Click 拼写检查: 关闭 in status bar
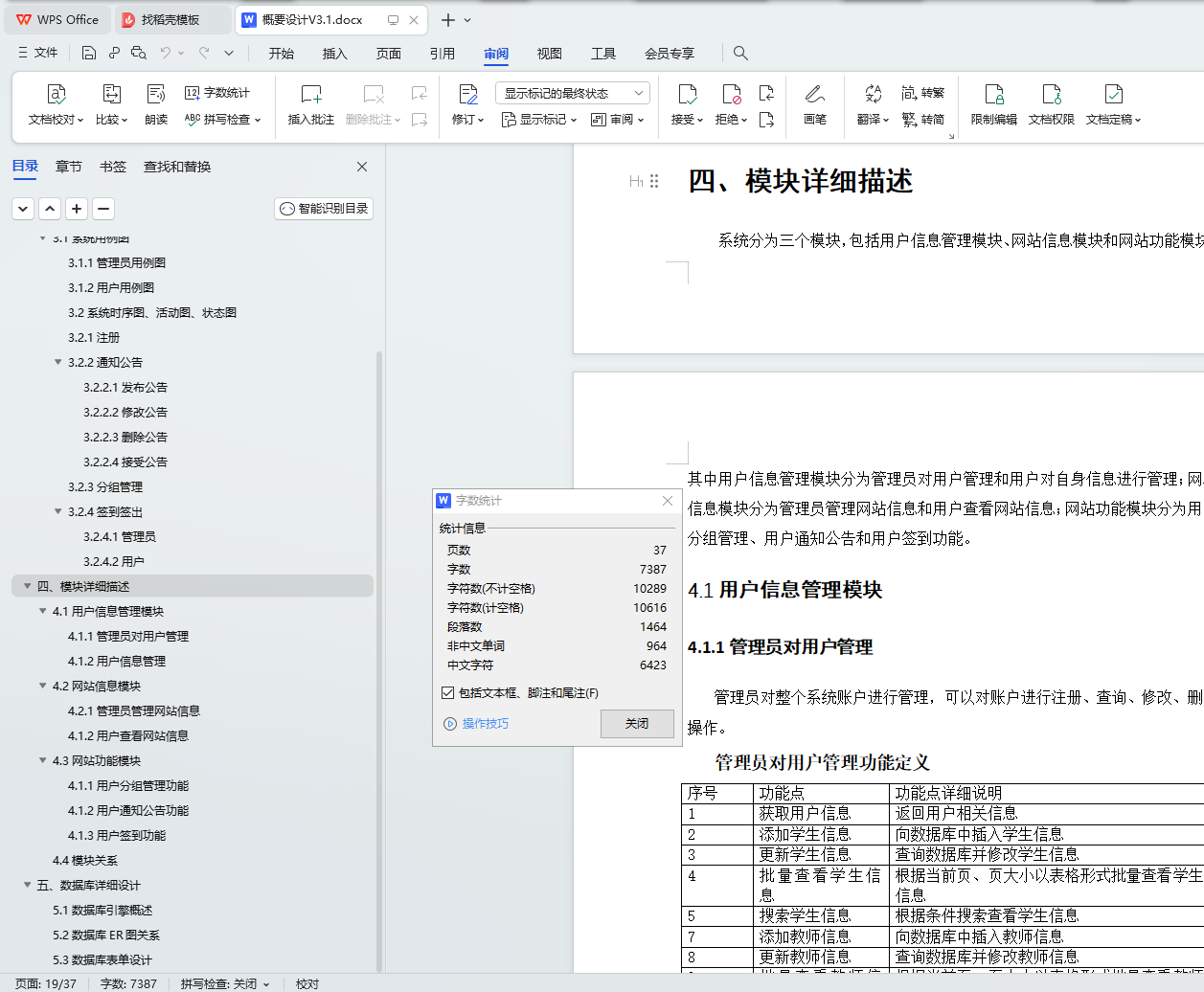The height and width of the screenshot is (992, 1204). pos(225,983)
